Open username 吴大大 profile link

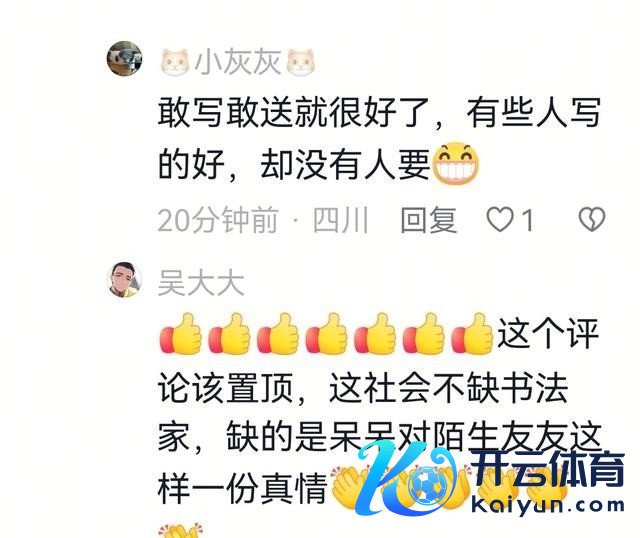(x=201, y=282)
